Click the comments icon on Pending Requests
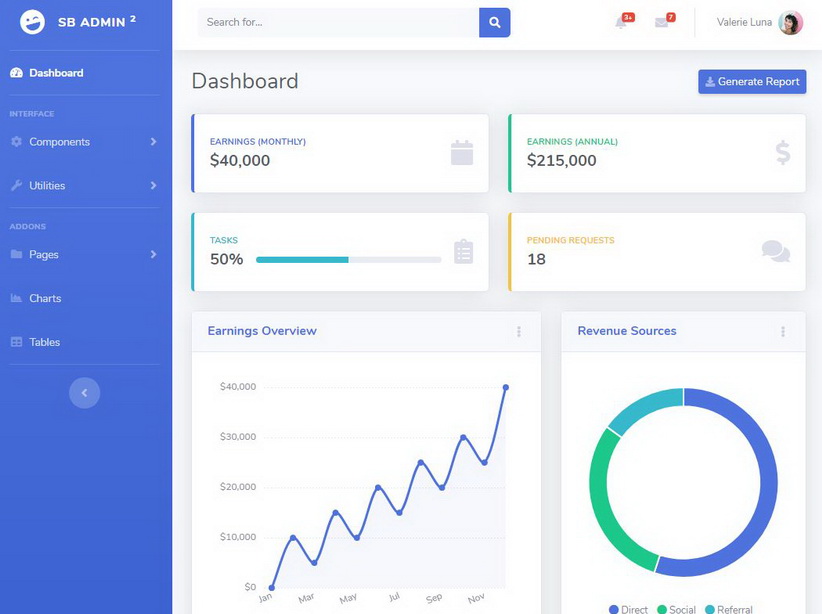 [775, 251]
